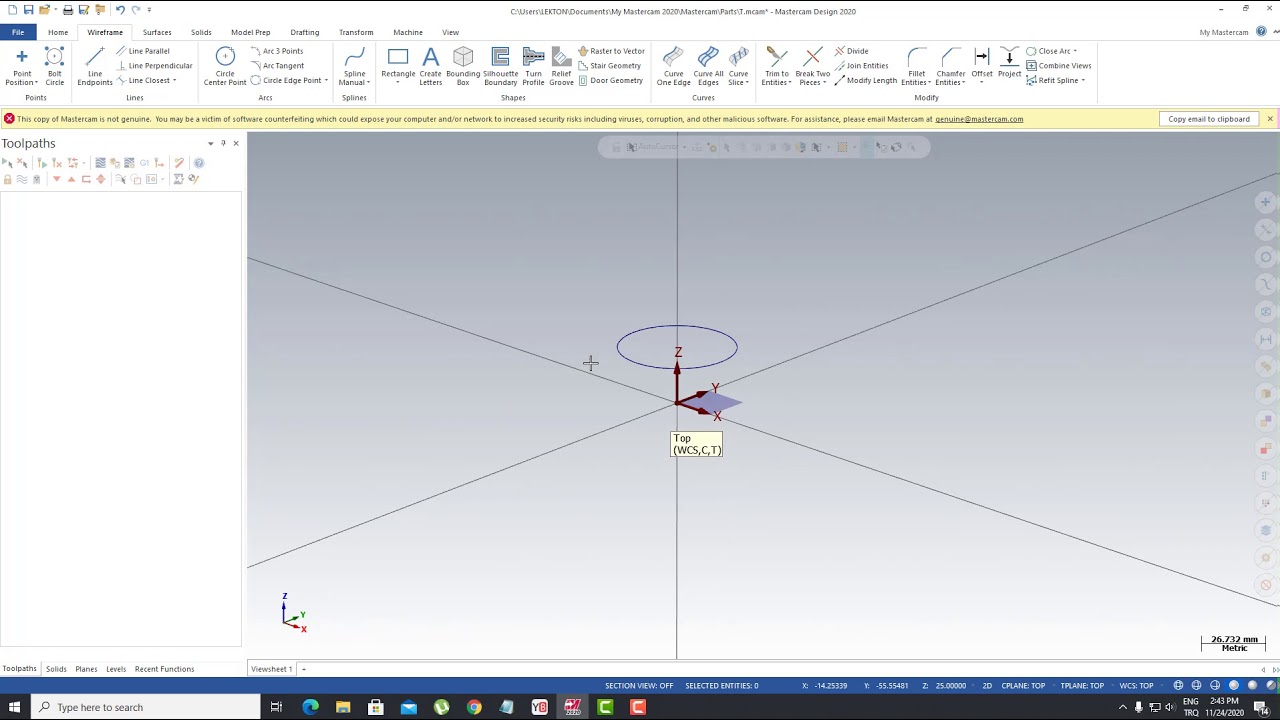Dismiss the non-genuine warning banner
Screen dimensions: 1280x720
click(x=1270, y=119)
